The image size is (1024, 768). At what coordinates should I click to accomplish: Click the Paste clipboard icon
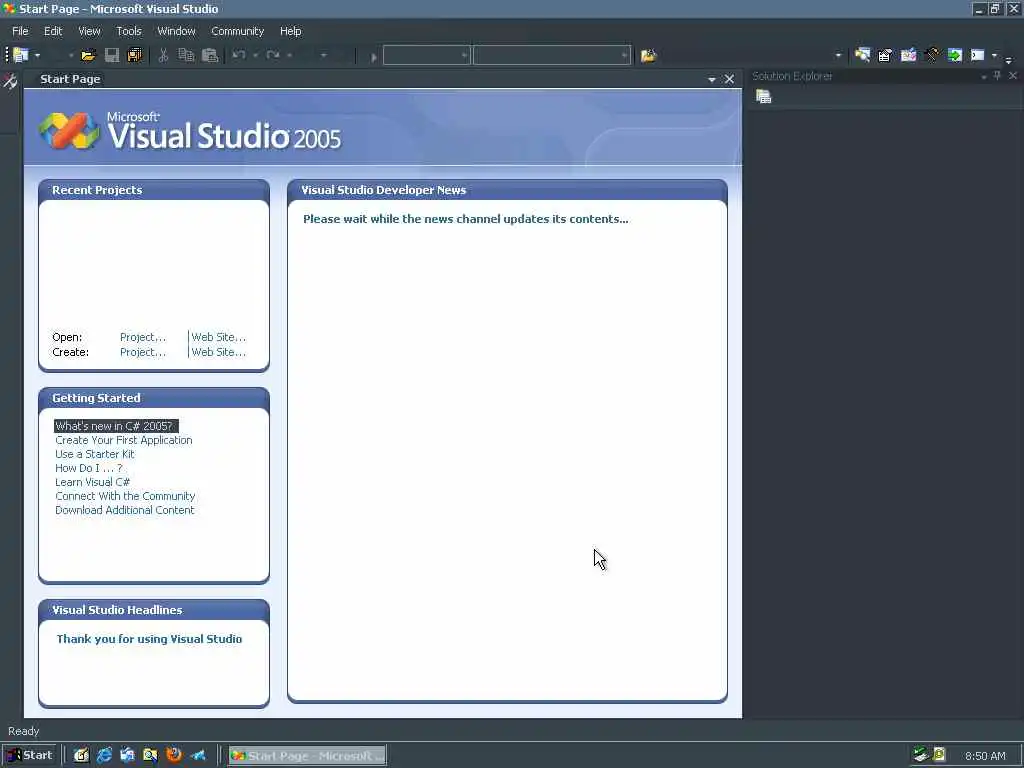point(210,56)
